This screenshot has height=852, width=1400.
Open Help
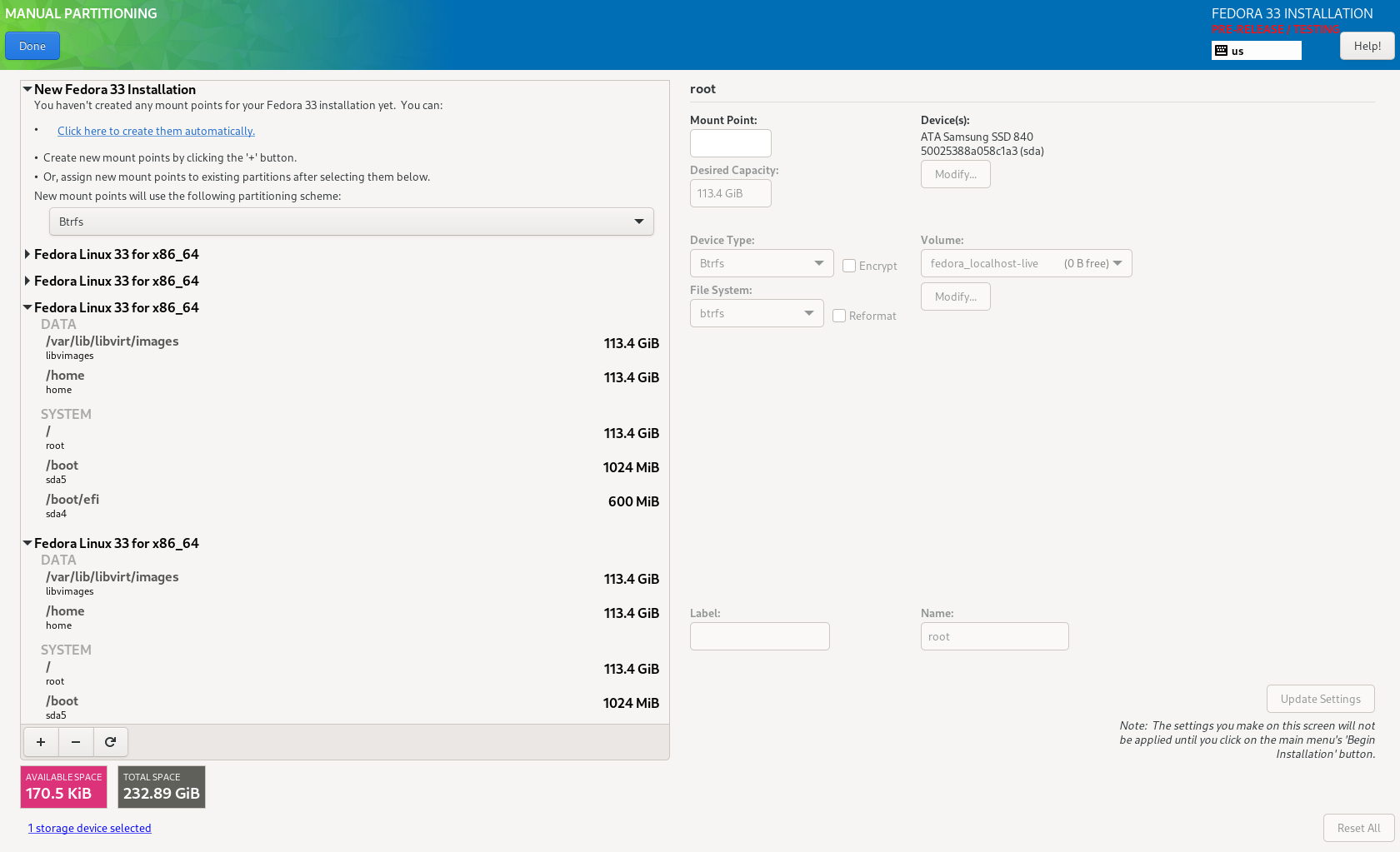click(1367, 46)
